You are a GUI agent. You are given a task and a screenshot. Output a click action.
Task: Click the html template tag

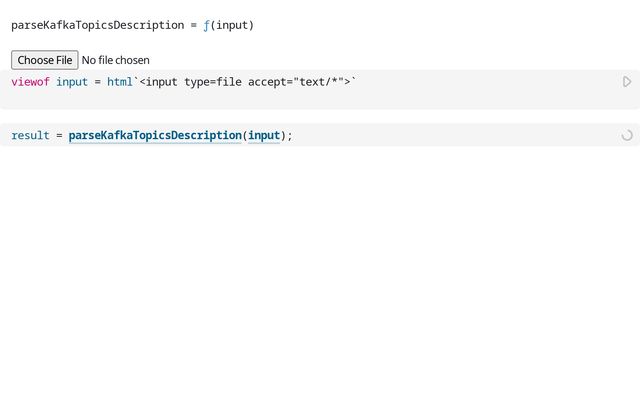click(x=120, y=82)
